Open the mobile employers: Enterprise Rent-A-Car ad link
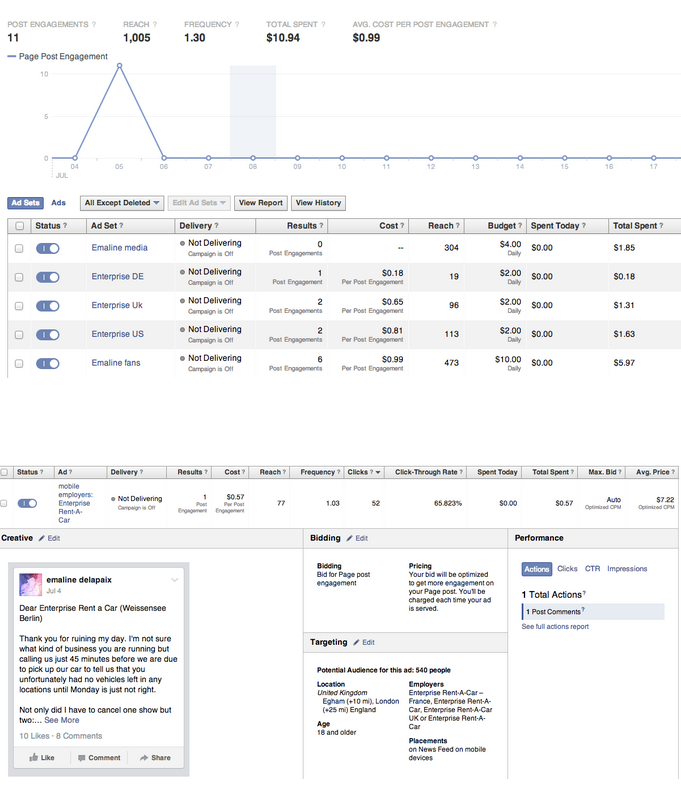This screenshot has height=785, width=681. pyautogui.click(x=75, y=503)
